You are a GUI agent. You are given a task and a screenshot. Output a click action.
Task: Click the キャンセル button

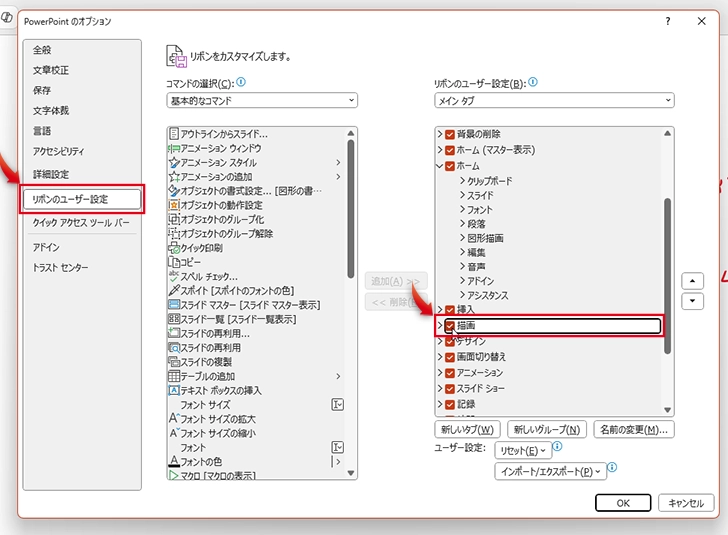686,503
